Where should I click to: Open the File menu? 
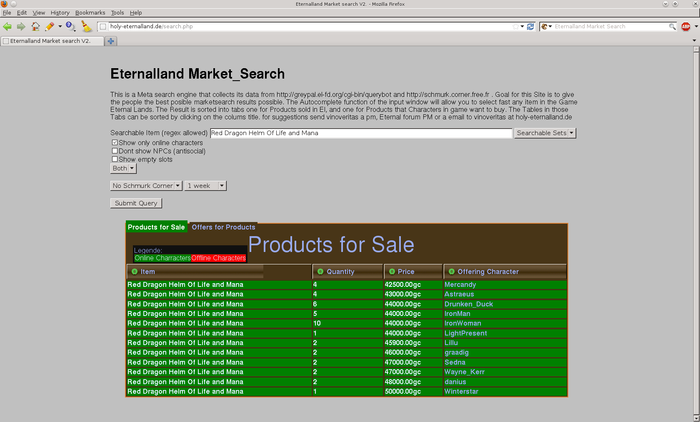click(7, 13)
